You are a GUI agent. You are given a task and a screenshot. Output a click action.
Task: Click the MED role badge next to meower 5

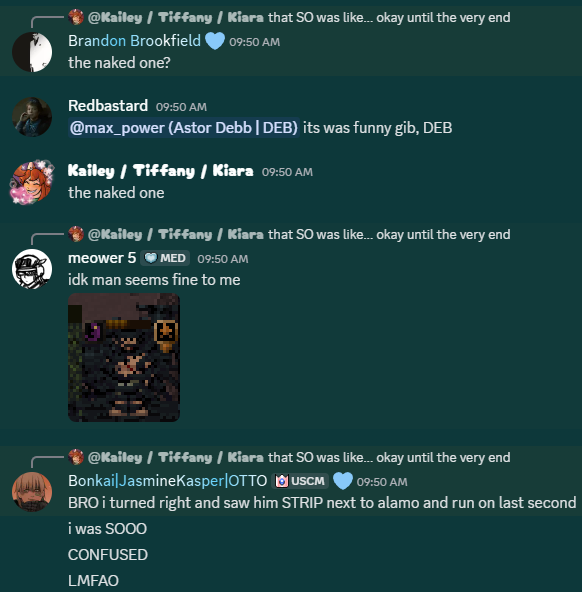coord(165,258)
